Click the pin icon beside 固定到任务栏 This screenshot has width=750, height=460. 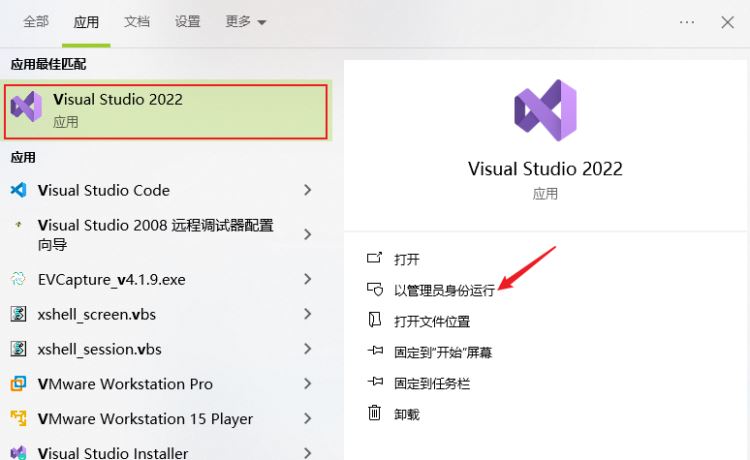tap(375, 382)
